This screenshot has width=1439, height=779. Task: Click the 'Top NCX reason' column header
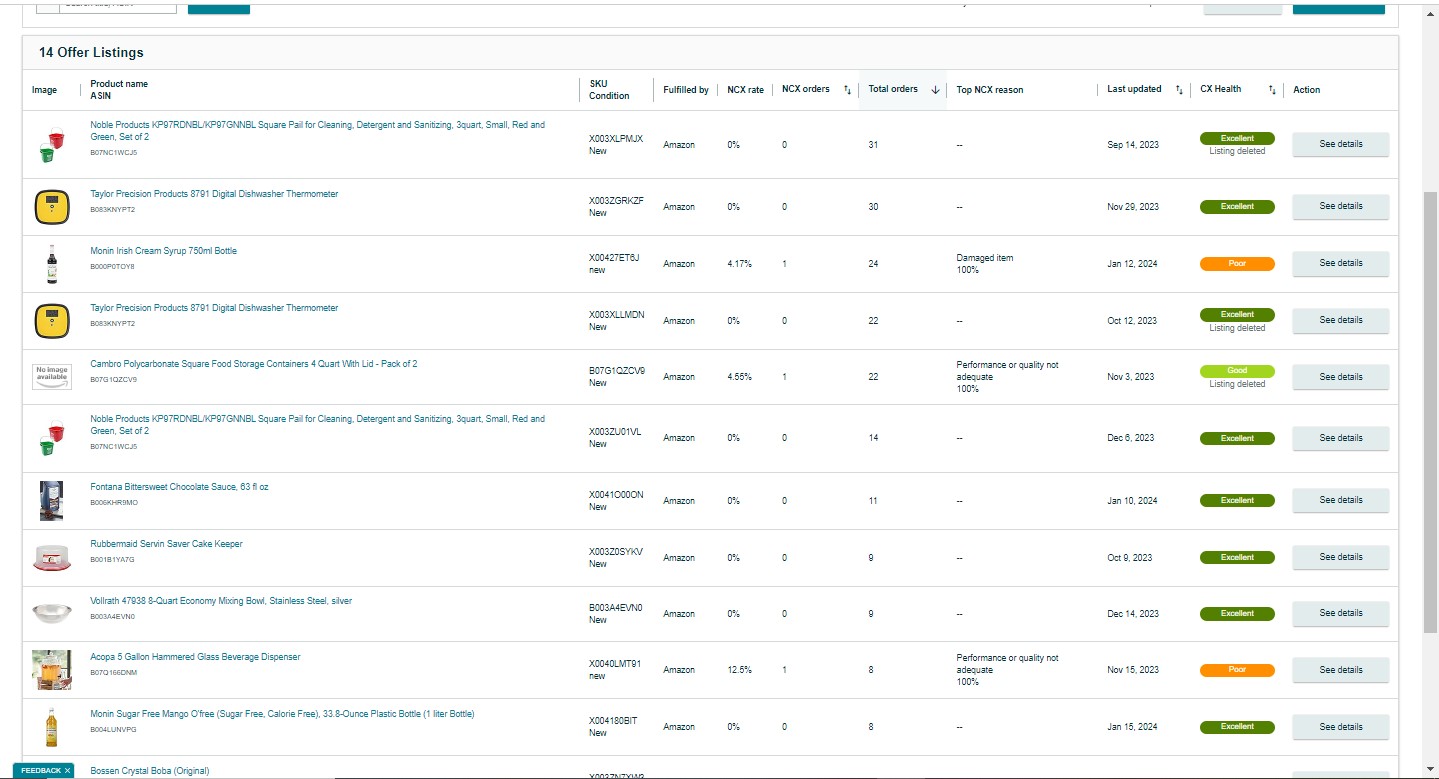coord(990,90)
